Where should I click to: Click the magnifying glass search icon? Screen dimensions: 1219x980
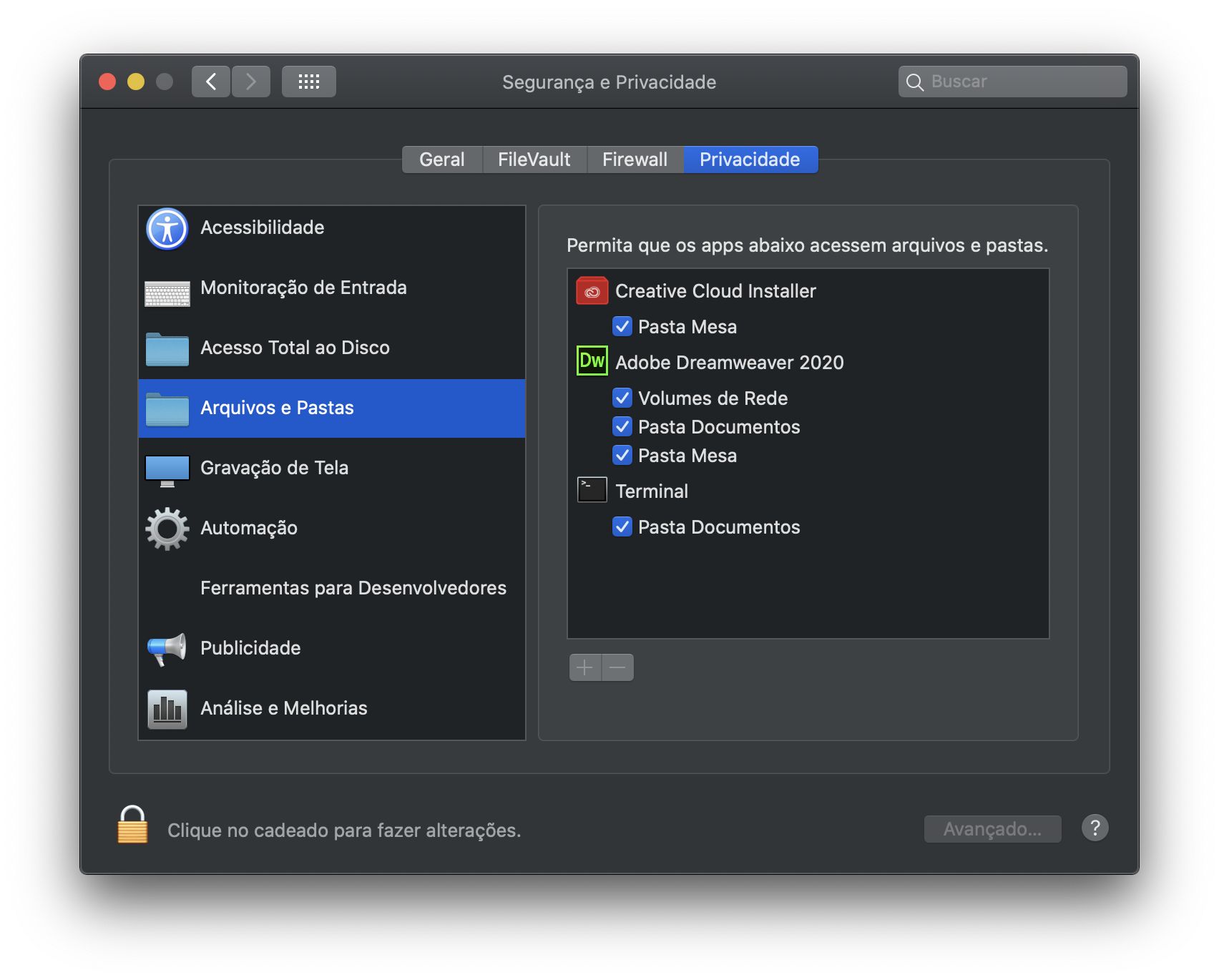pos(915,82)
